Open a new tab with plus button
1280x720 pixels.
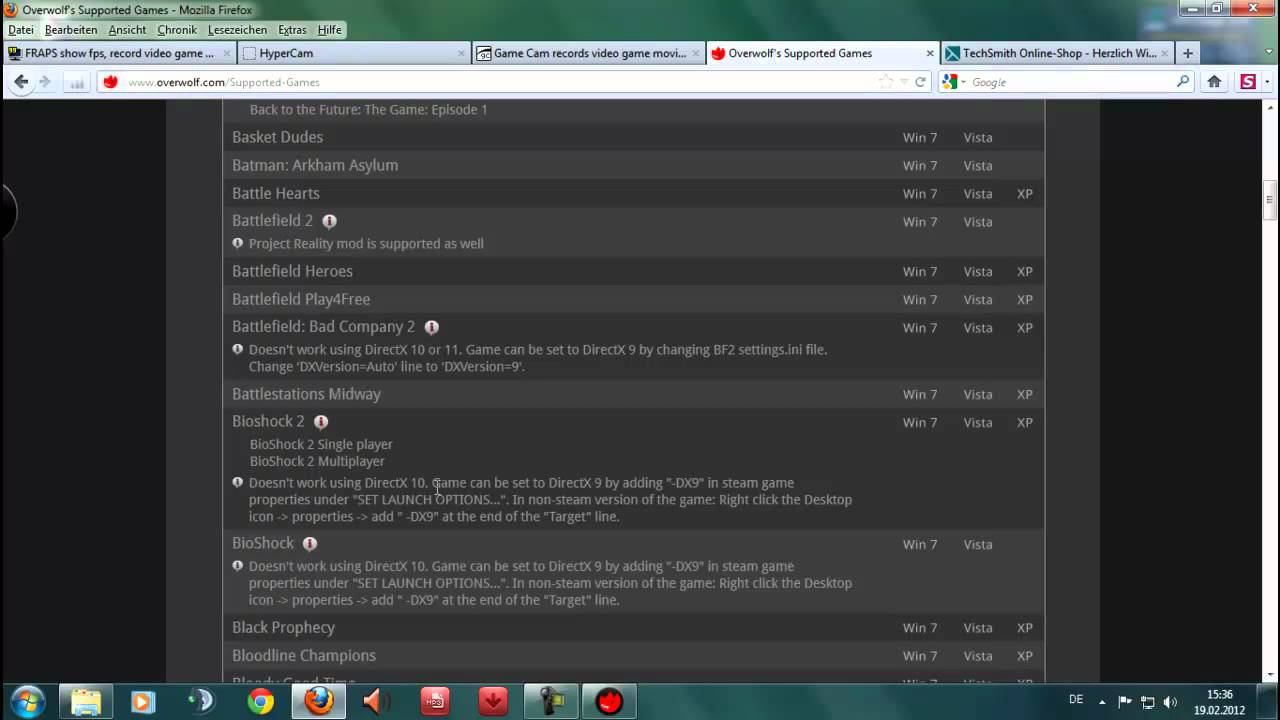coord(1188,53)
